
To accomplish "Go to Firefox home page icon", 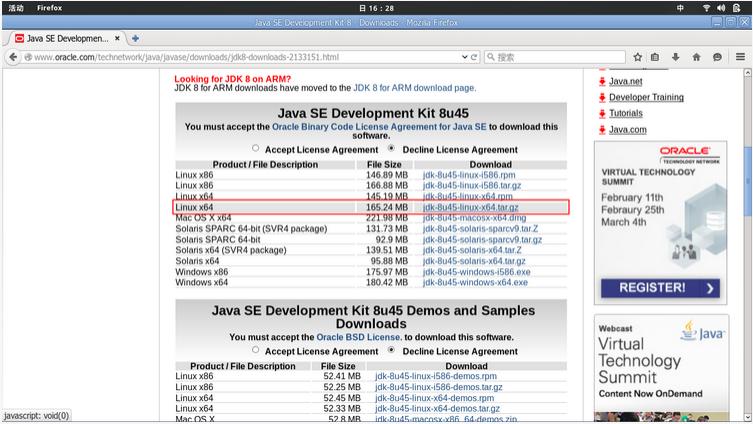I will point(696,57).
